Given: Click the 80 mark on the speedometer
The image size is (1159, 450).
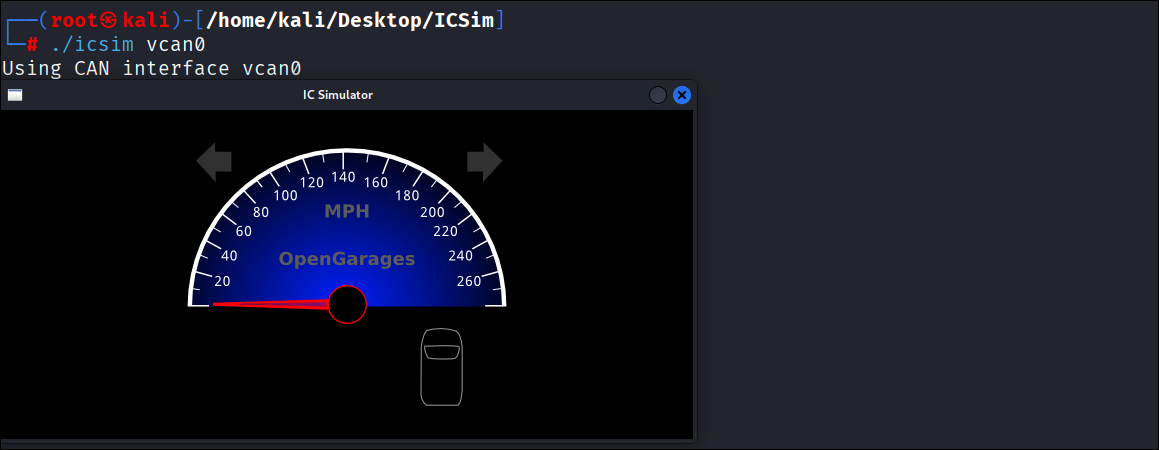Looking at the screenshot, I should (261, 213).
